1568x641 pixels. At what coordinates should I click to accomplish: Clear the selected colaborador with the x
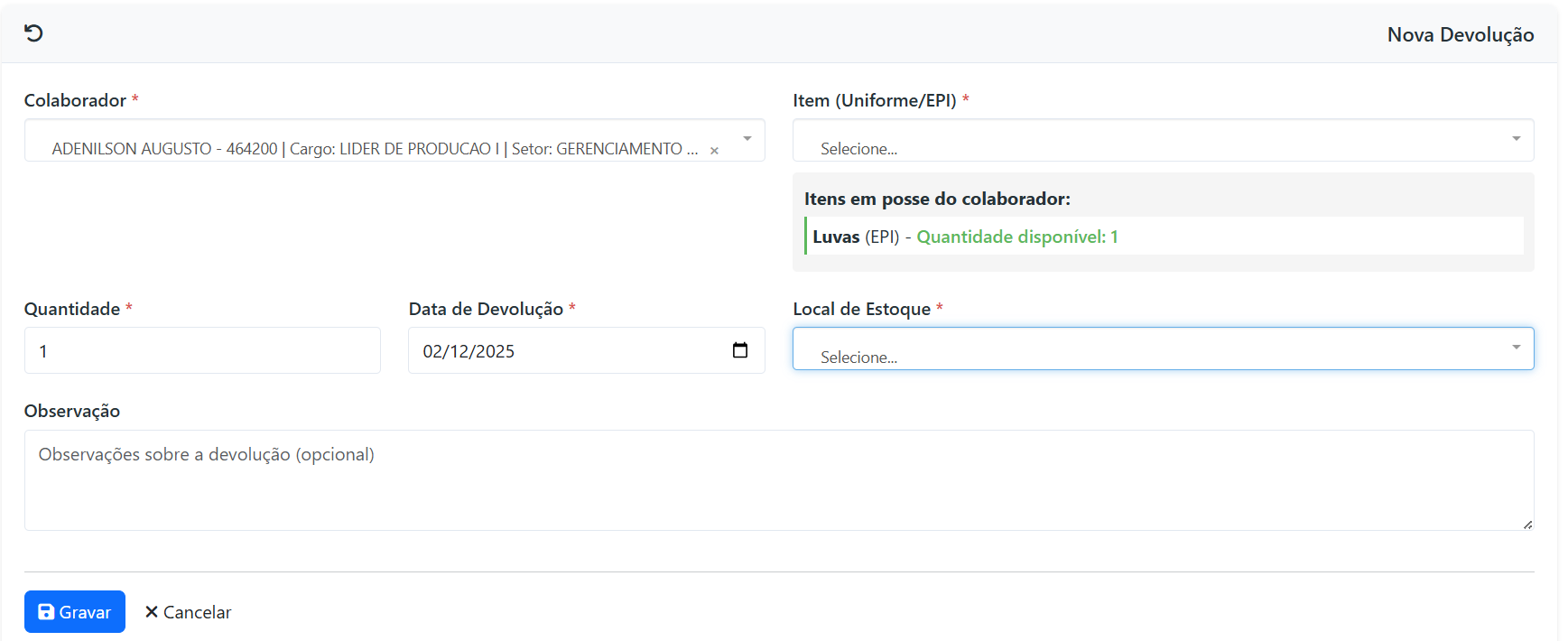pyautogui.click(x=714, y=151)
